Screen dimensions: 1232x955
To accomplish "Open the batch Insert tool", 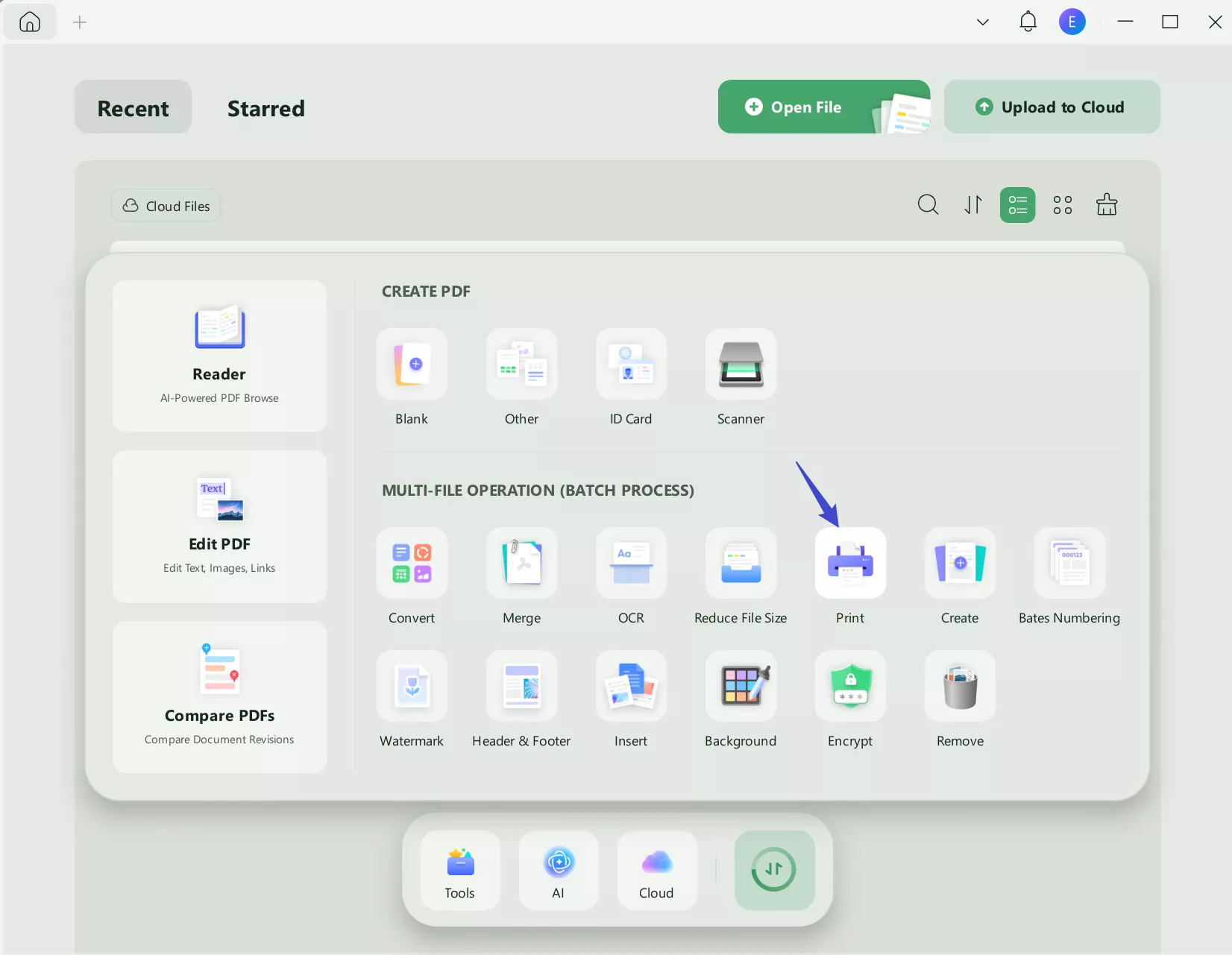I will 631,686.
